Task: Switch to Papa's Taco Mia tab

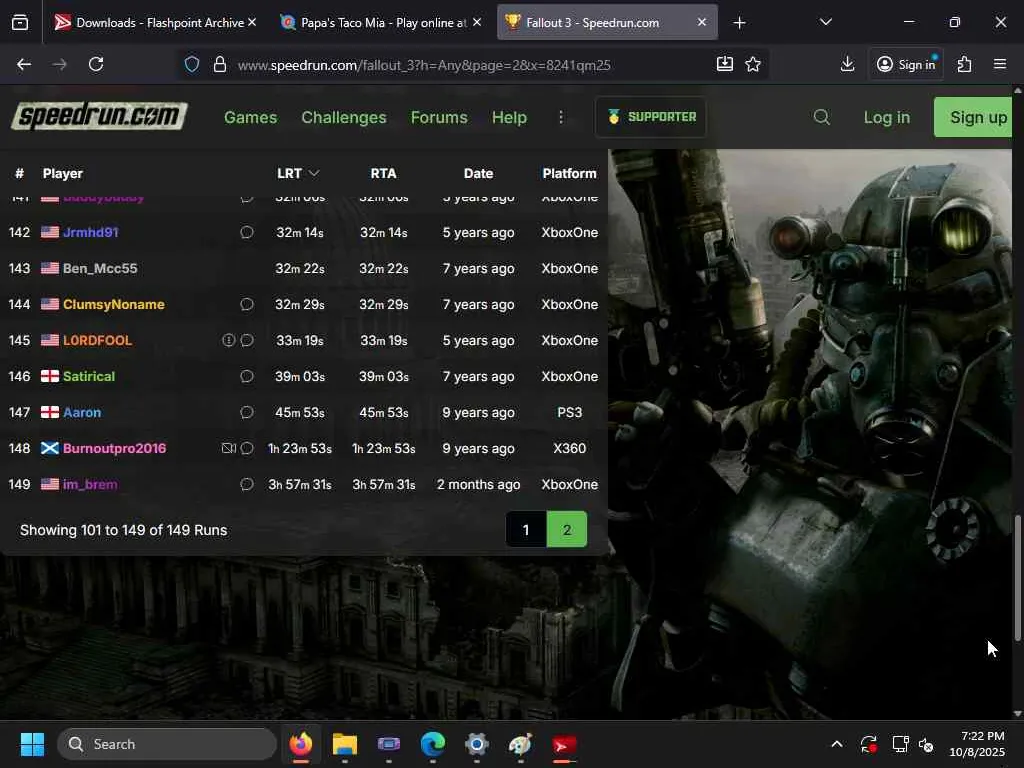Action: (379, 23)
